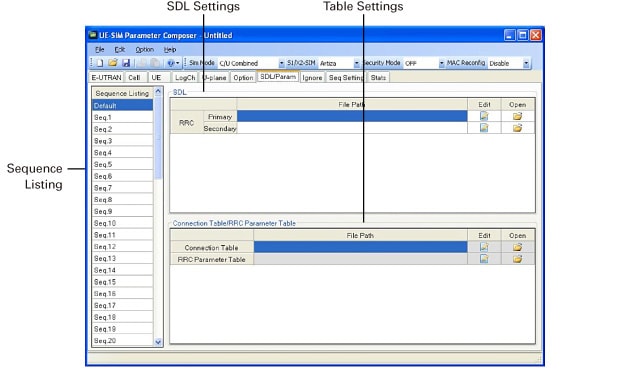
Task: Click Open folder icon for RRC Parameter Table
Action: [x=518, y=259]
